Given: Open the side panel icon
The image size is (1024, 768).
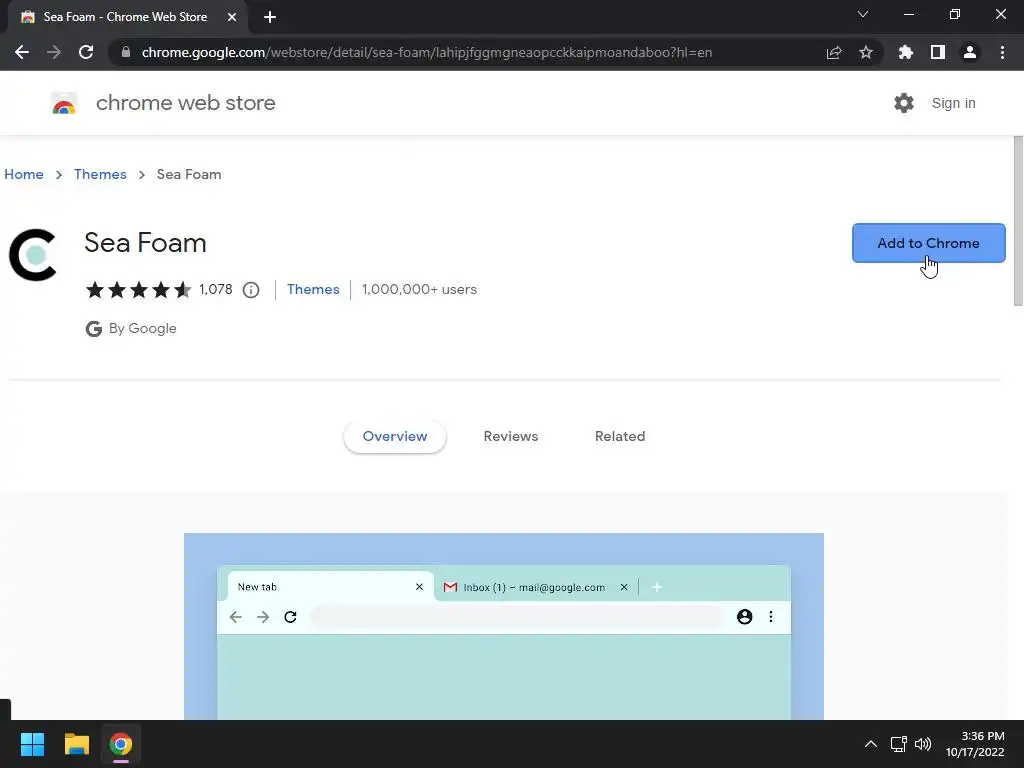Looking at the screenshot, I should click(x=938, y=52).
